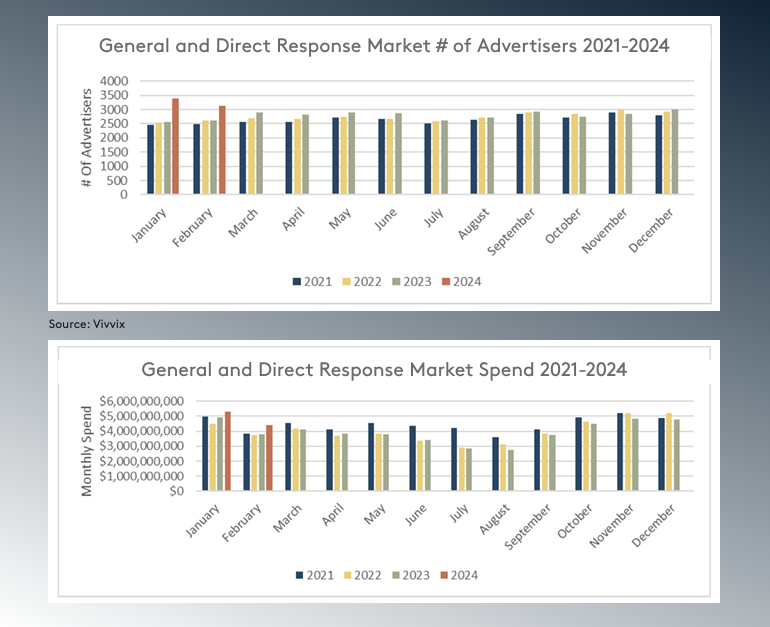
Task: Click the February 2024 orange bar in the Advertisers chart
Action: click(x=222, y=150)
